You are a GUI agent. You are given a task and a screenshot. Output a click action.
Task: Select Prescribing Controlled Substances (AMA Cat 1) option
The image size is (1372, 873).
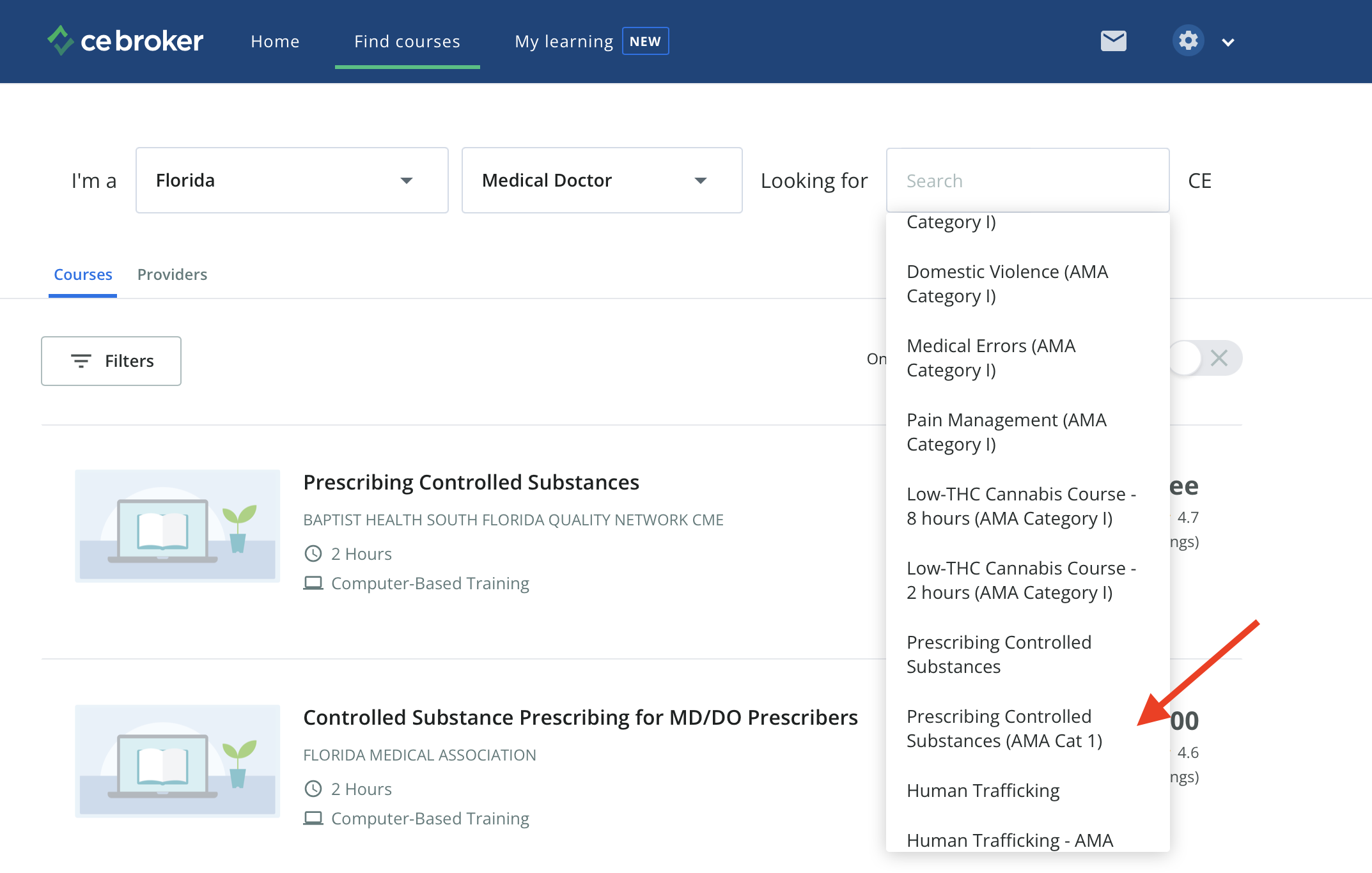pyautogui.click(x=1004, y=729)
